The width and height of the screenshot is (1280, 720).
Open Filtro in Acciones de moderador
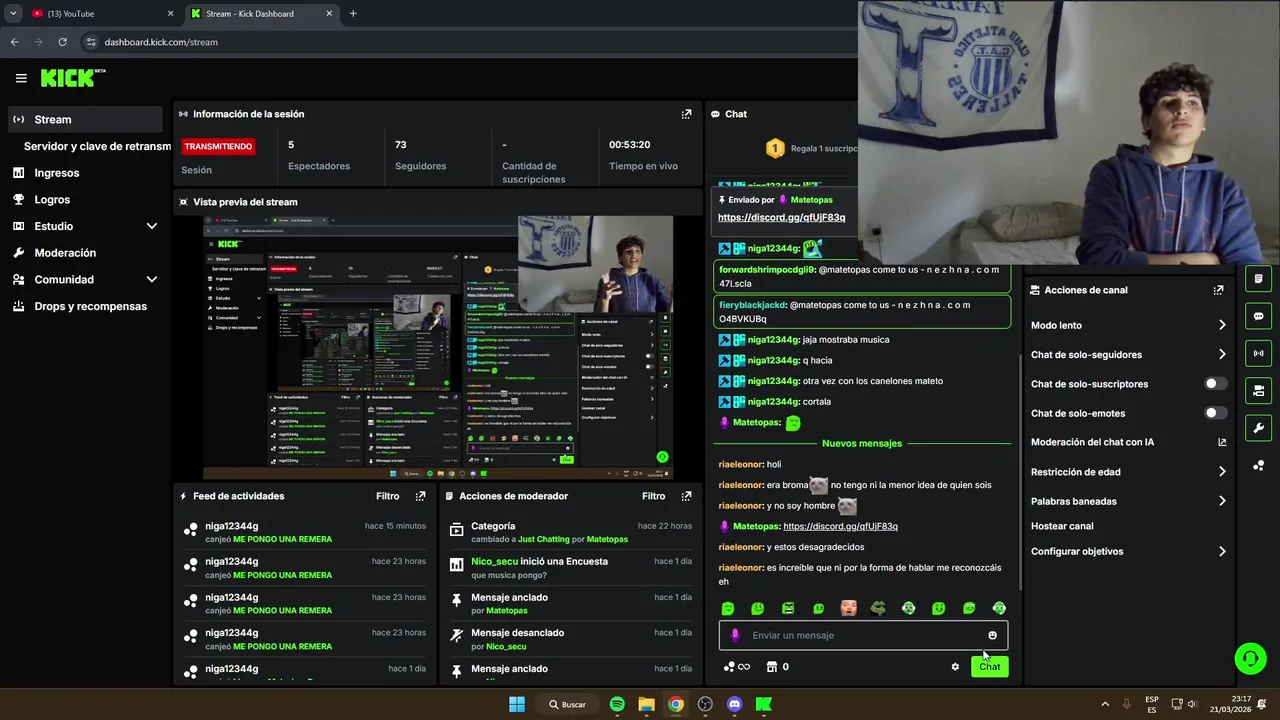[x=653, y=496]
